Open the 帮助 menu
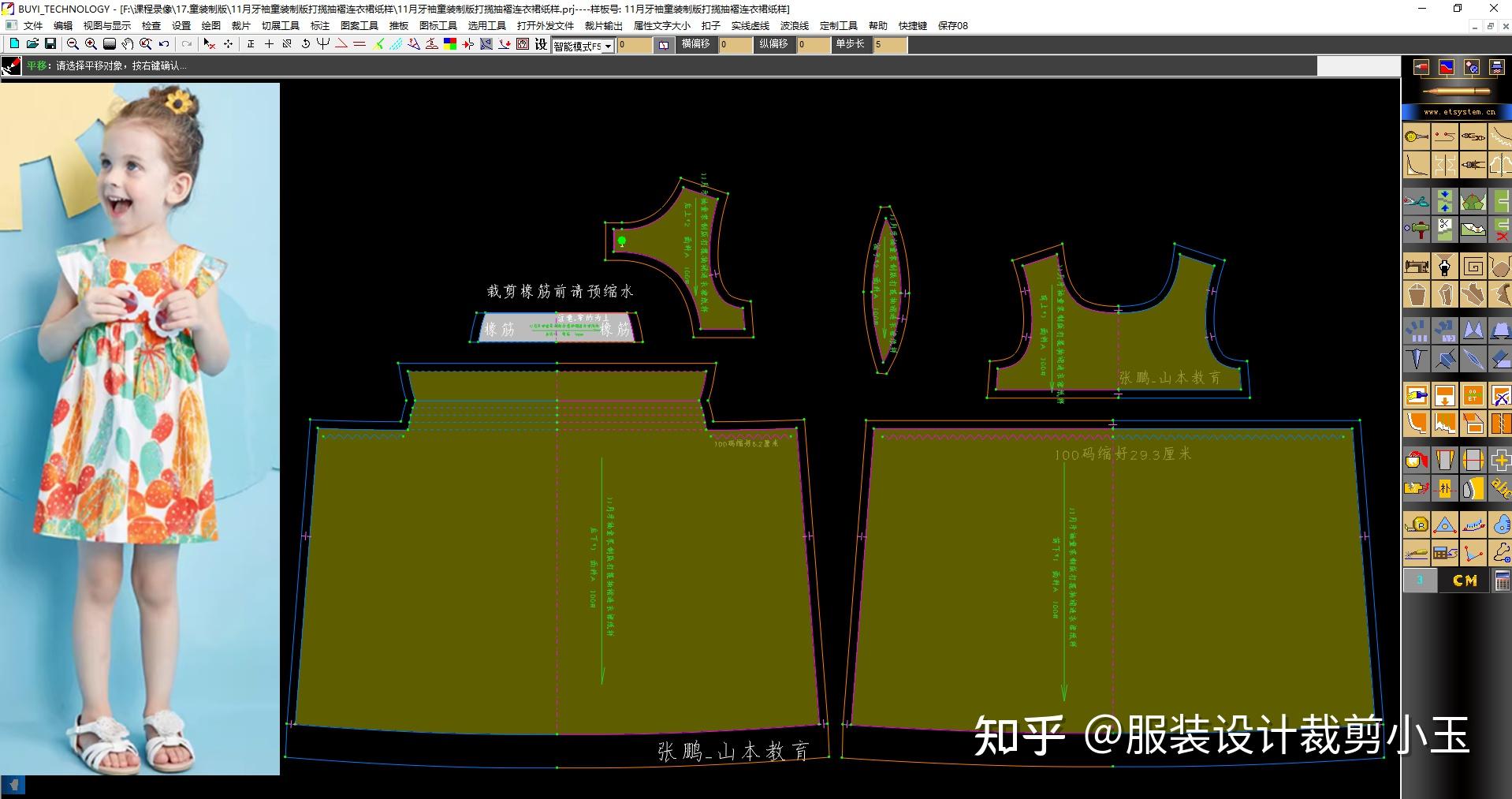The width and height of the screenshot is (1512, 799). (878, 26)
